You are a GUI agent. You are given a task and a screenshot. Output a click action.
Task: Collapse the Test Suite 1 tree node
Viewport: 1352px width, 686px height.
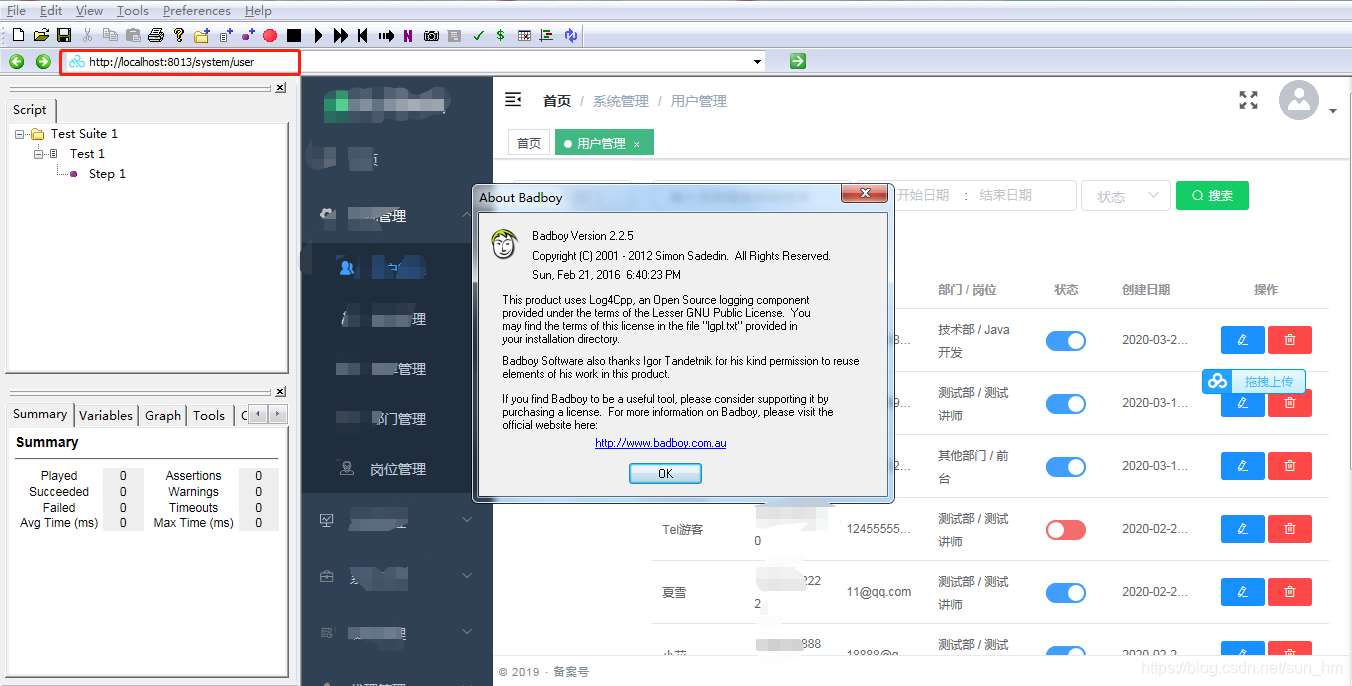(20, 134)
